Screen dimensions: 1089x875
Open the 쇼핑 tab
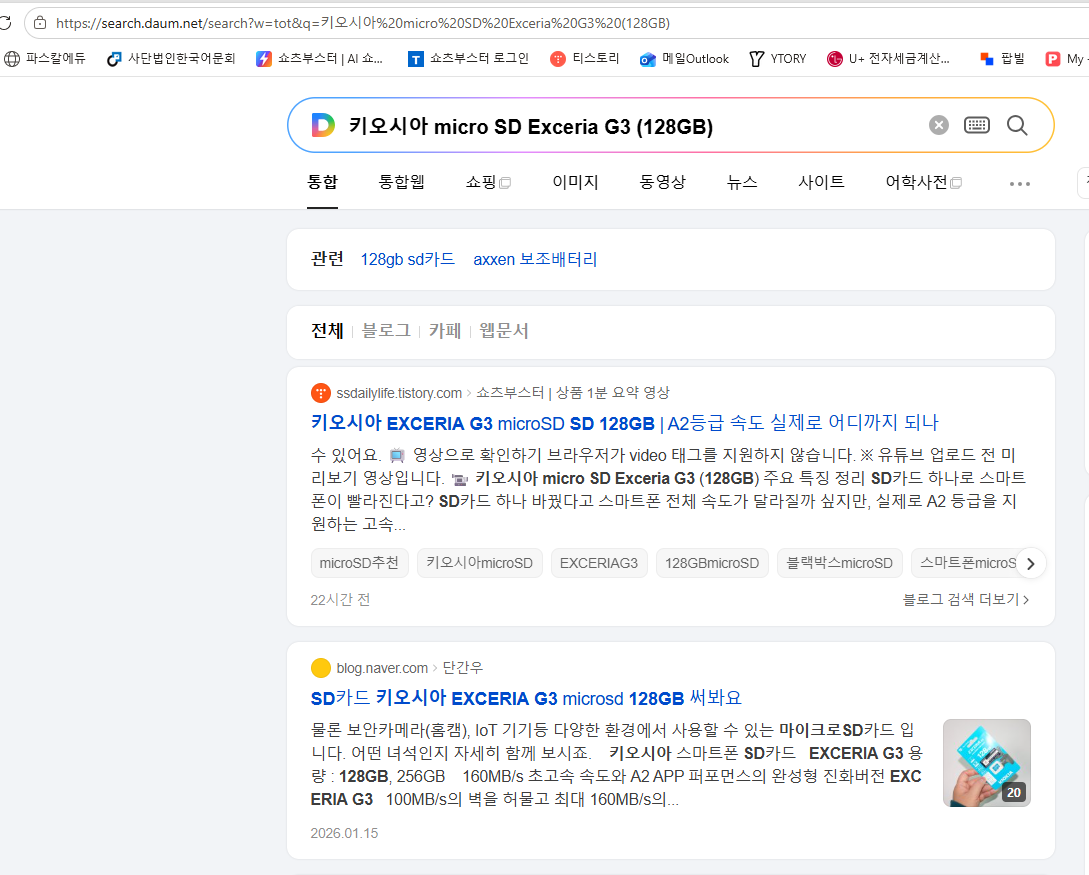coord(488,182)
